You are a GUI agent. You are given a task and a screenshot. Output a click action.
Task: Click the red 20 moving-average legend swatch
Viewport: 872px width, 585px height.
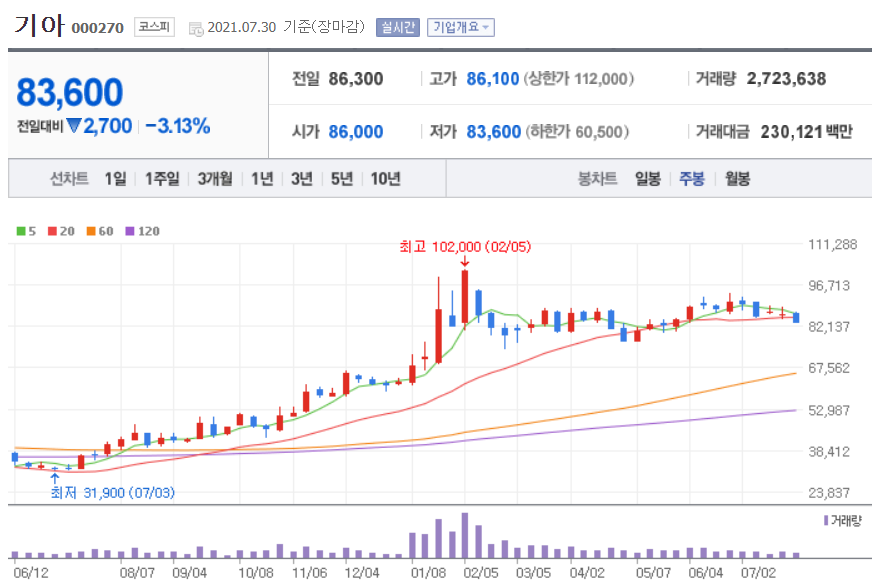tap(52, 231)
